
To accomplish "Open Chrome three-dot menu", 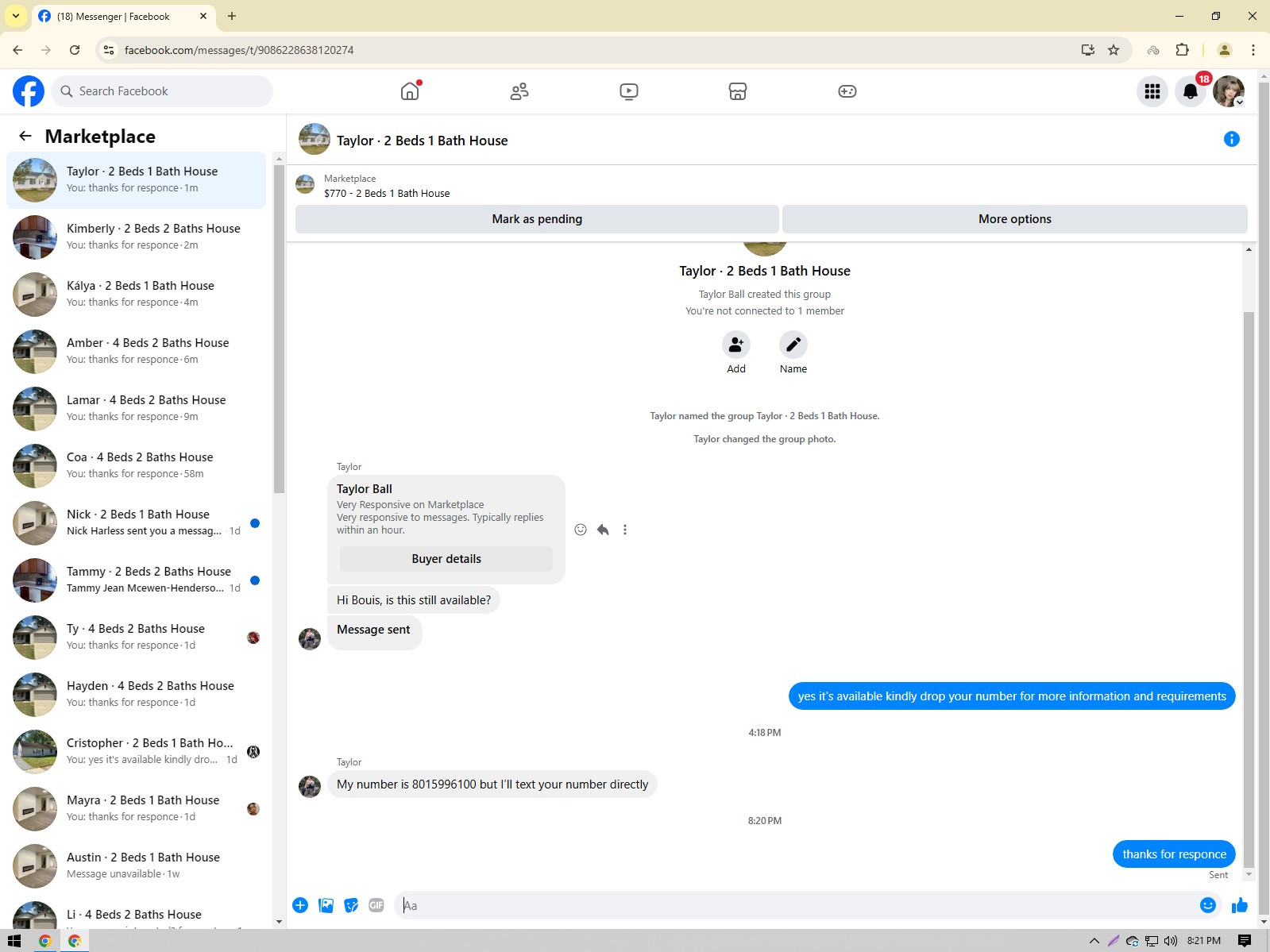I will pyautogui.click(x=1253, y=50).
